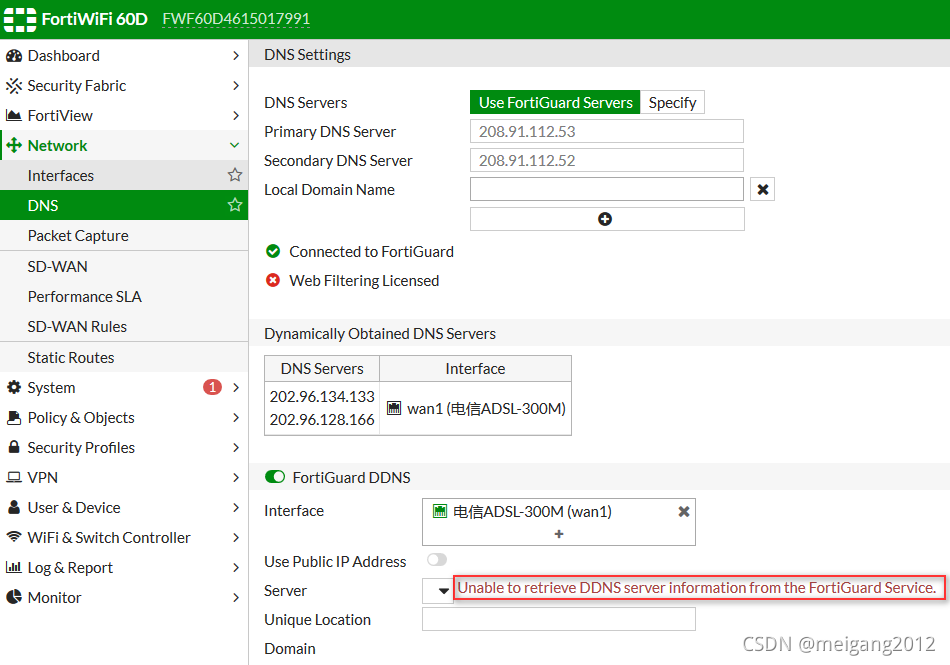Image resolution: width=950 pixels, height=665 pixels.
Task: Open the Performance SLA page
Action: pyautogui.click(x=124, y=296)
